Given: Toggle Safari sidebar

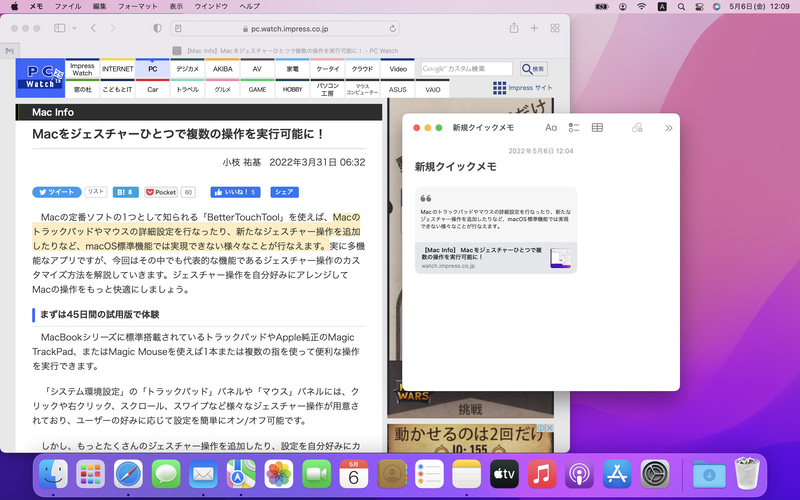Looking at the screenshot, I should [60, 28].
